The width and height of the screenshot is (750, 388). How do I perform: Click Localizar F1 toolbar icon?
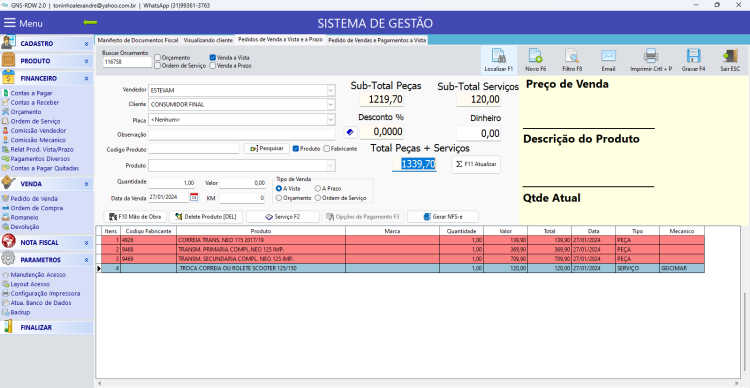point(498,56)
